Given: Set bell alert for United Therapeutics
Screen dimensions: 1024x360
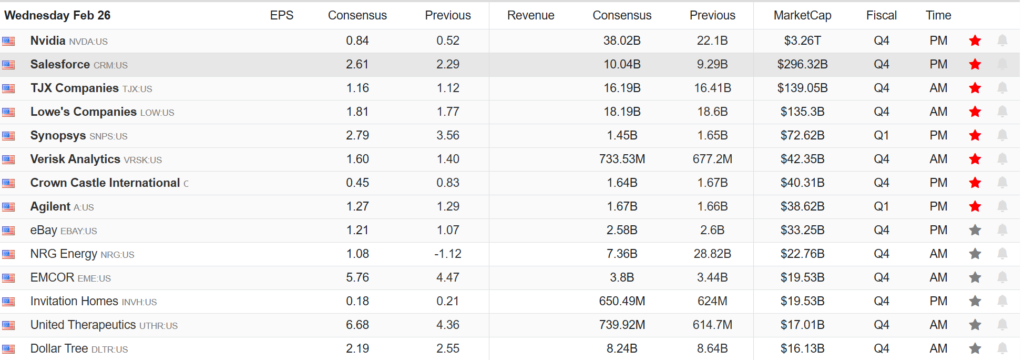Looking at the screenshot, I should tap(1002, 325).
